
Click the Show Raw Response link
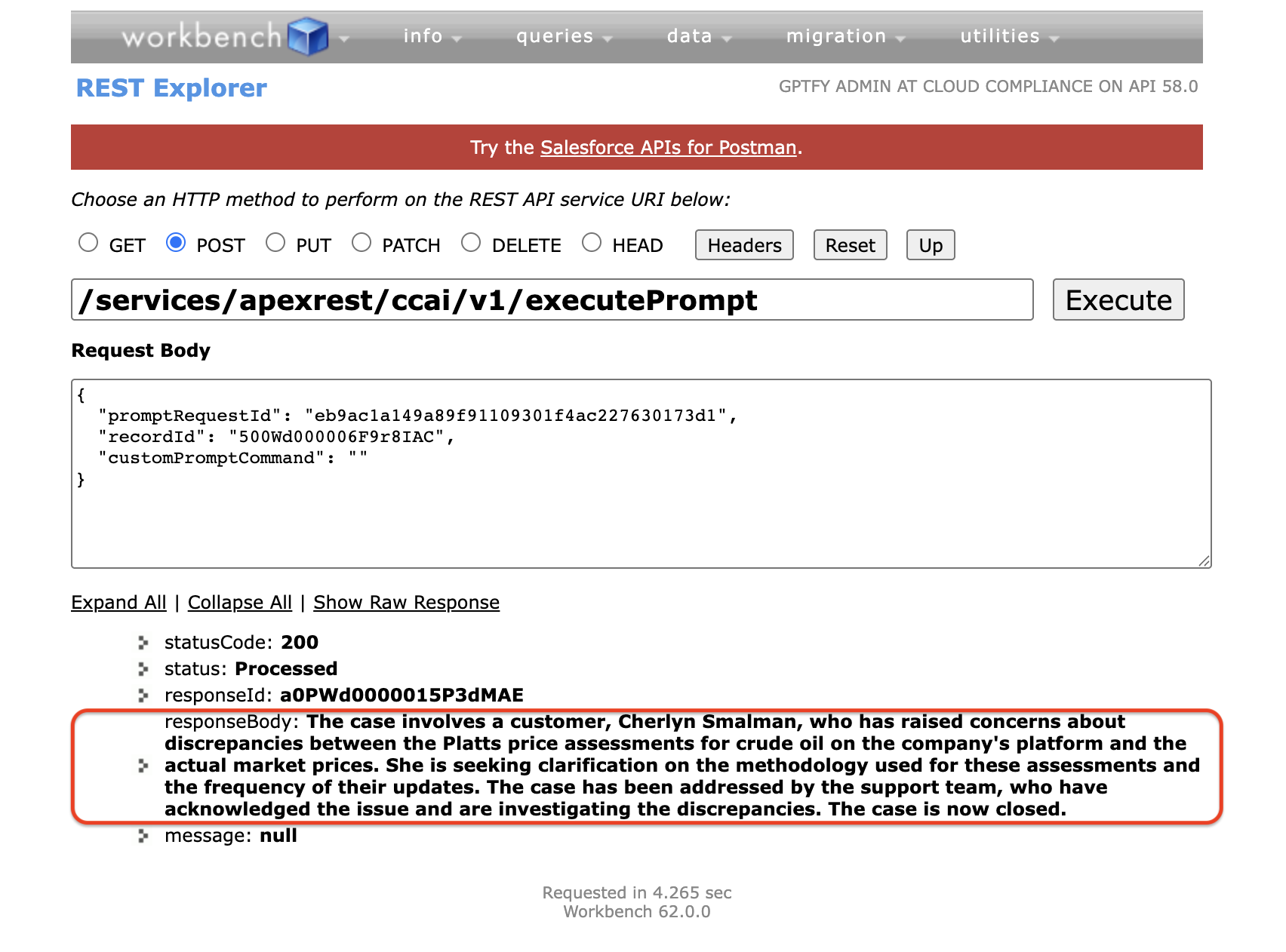pyautogui.click(x=406, y=603)
